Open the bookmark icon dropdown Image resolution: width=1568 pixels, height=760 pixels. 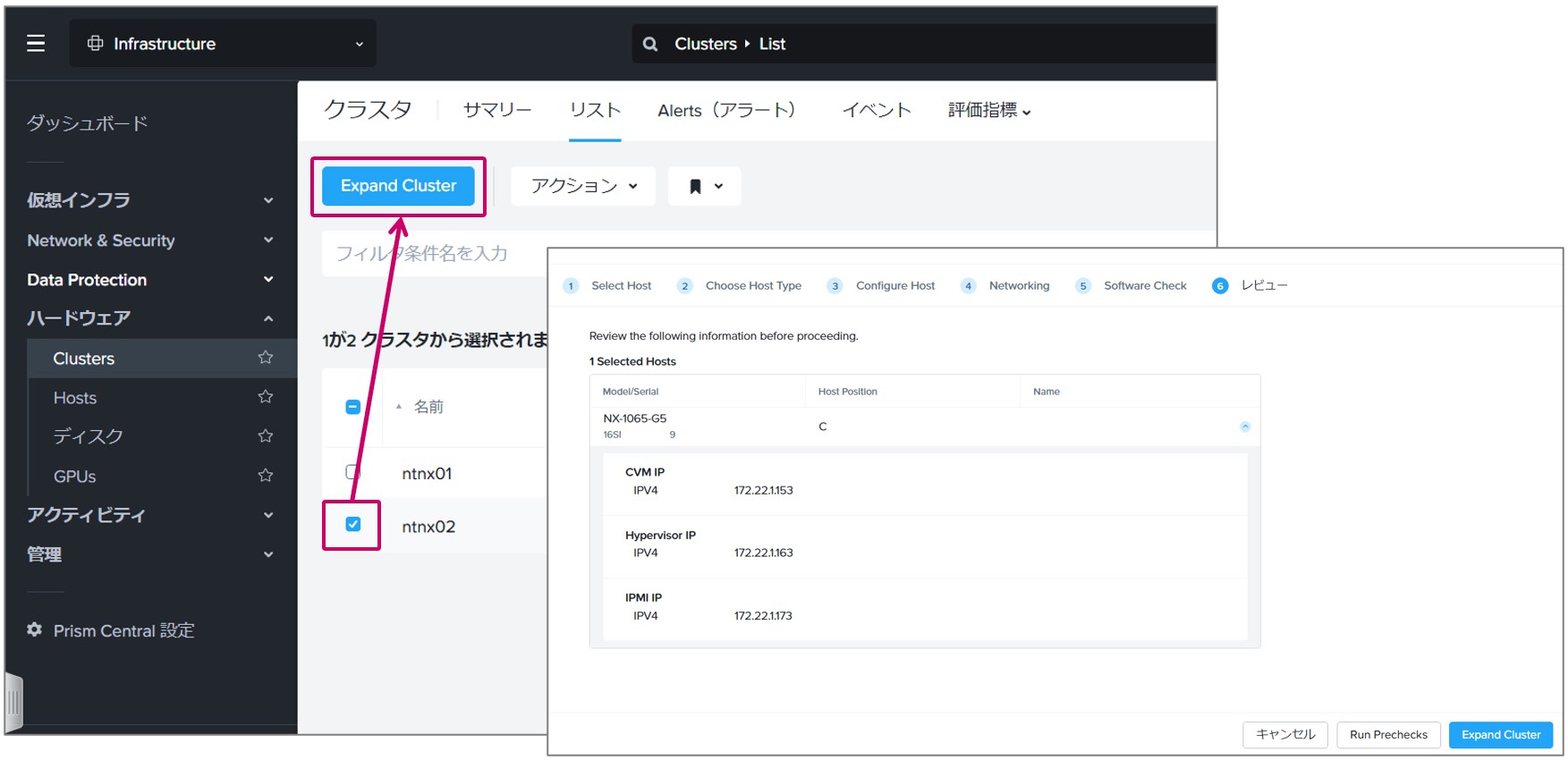tap(705, 186)
